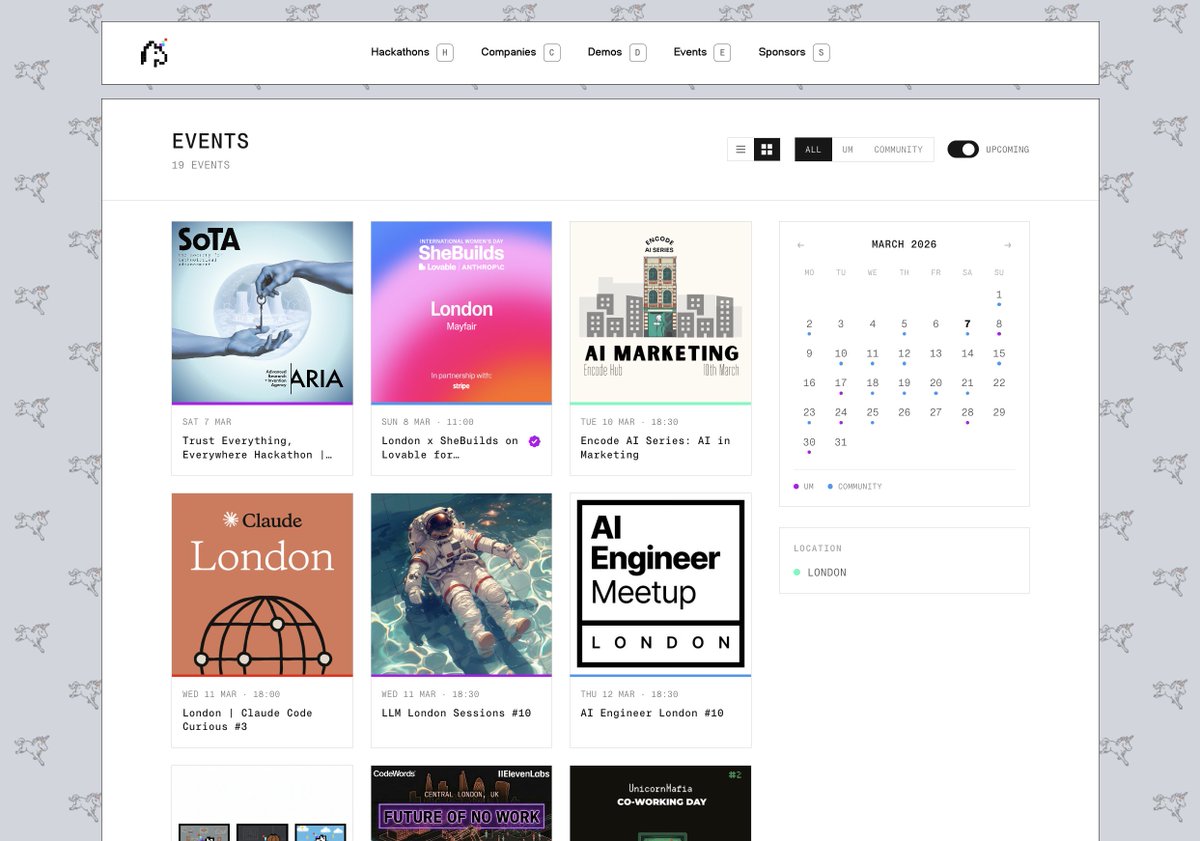Click the C shortcut key badge
This screenshot has width=1200, height=841.
(552, 53)
